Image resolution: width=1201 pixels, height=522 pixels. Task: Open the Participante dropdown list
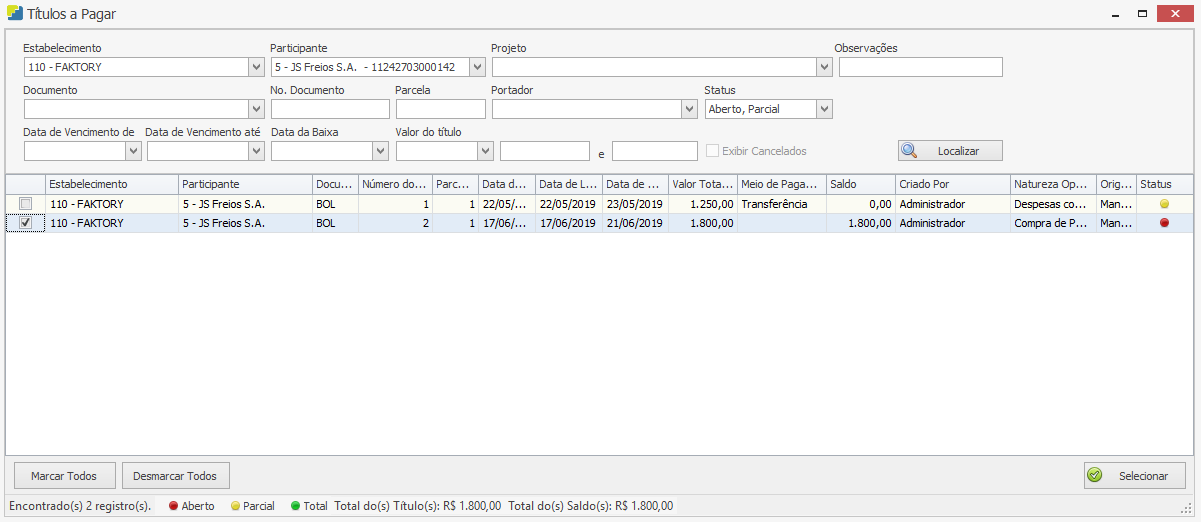coord(477,67)
